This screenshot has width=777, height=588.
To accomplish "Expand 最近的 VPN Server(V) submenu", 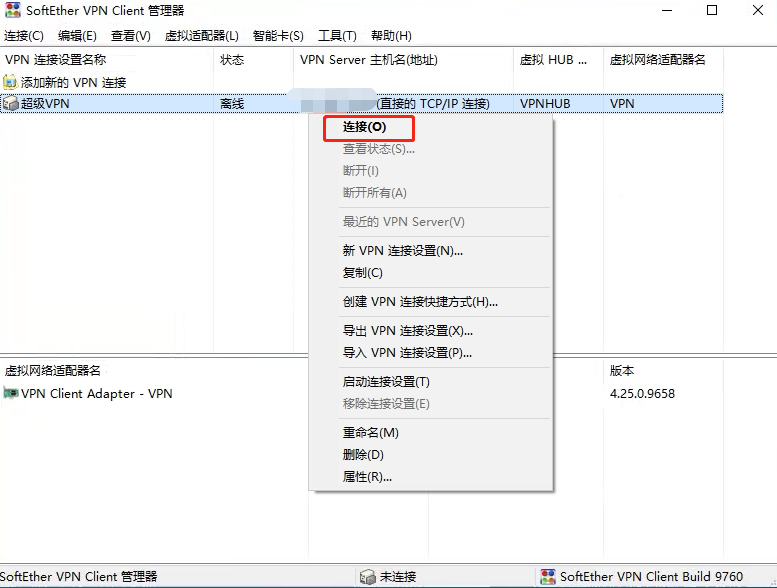I will point(431,222).
